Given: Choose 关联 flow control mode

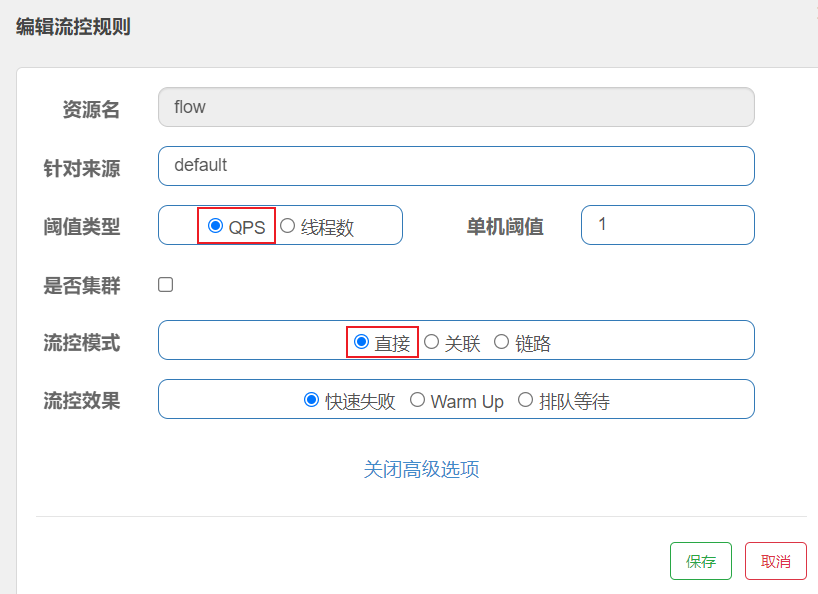Looking at the screenshot, I should click(x=432, y=342).
